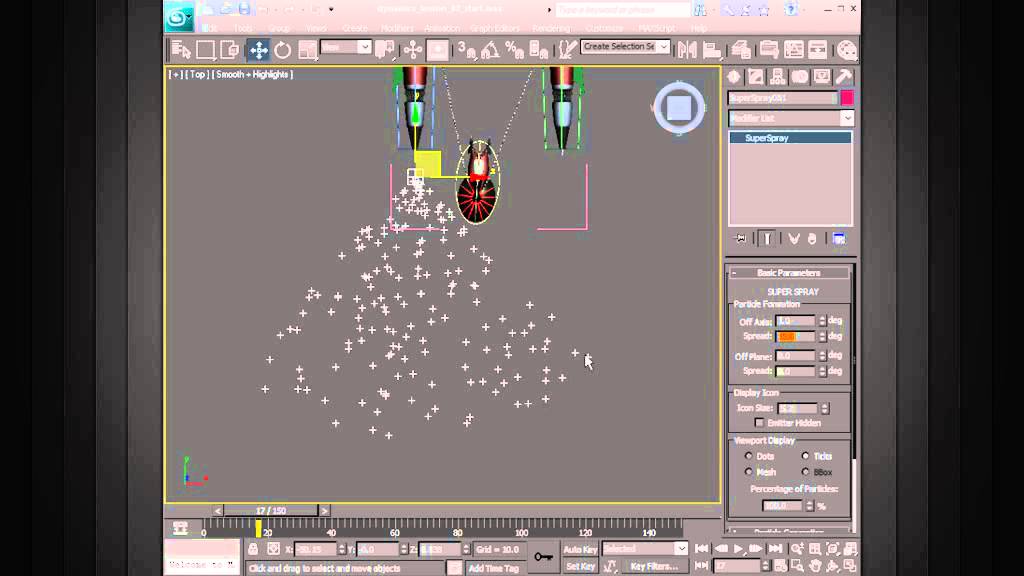1024x576 pixels.
Task: Select the Mesh viewport display option
Action: click(x=748, y=472)
